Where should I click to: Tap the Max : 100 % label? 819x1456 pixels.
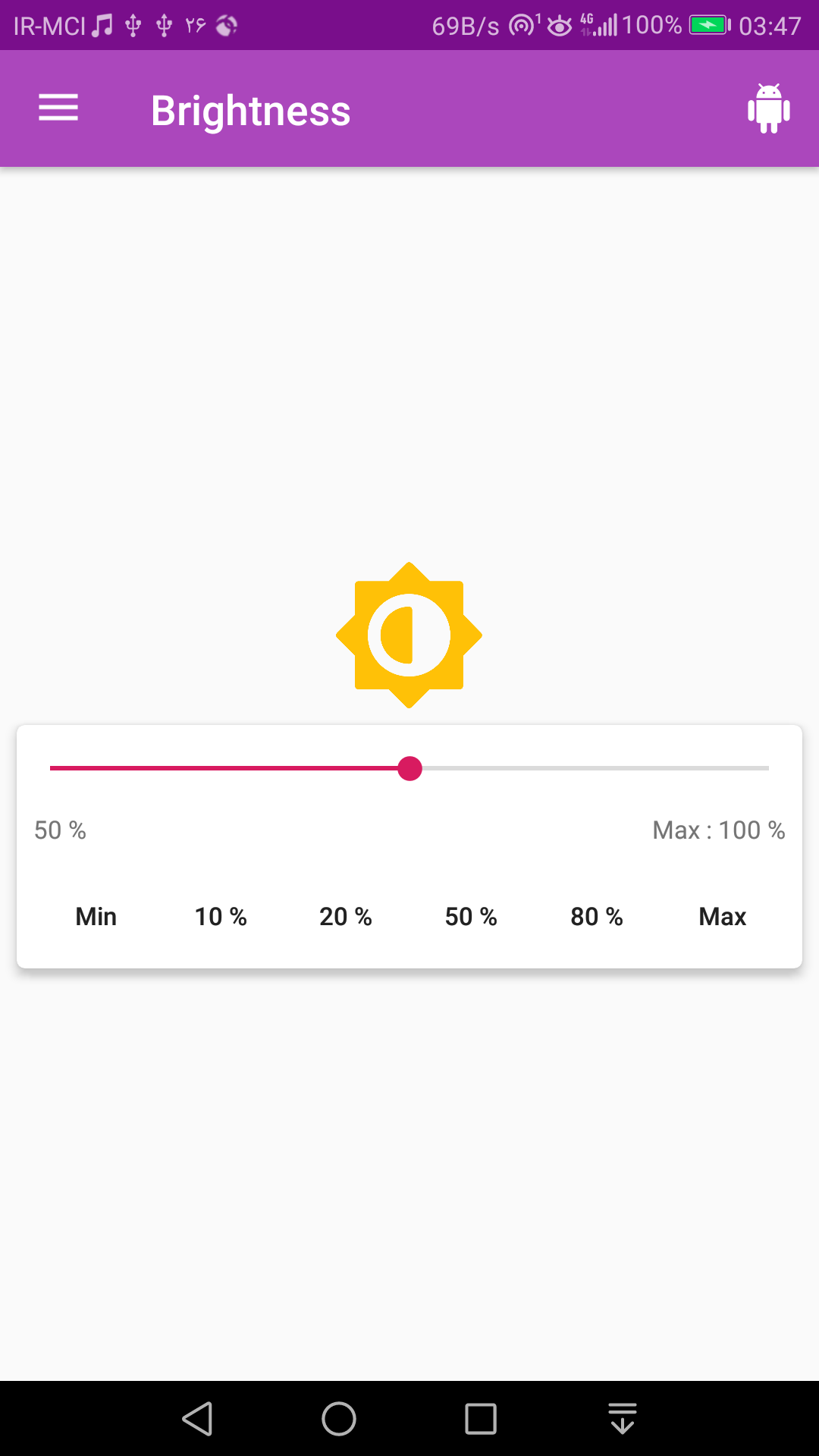719,830
